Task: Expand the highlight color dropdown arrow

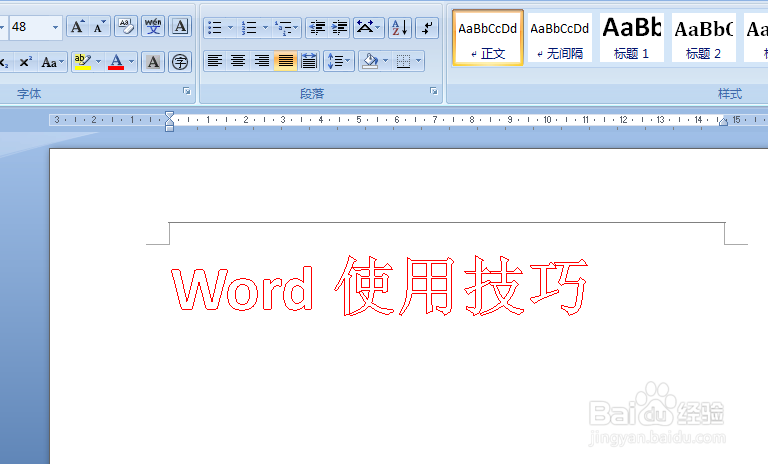Action: pos(98,62)
